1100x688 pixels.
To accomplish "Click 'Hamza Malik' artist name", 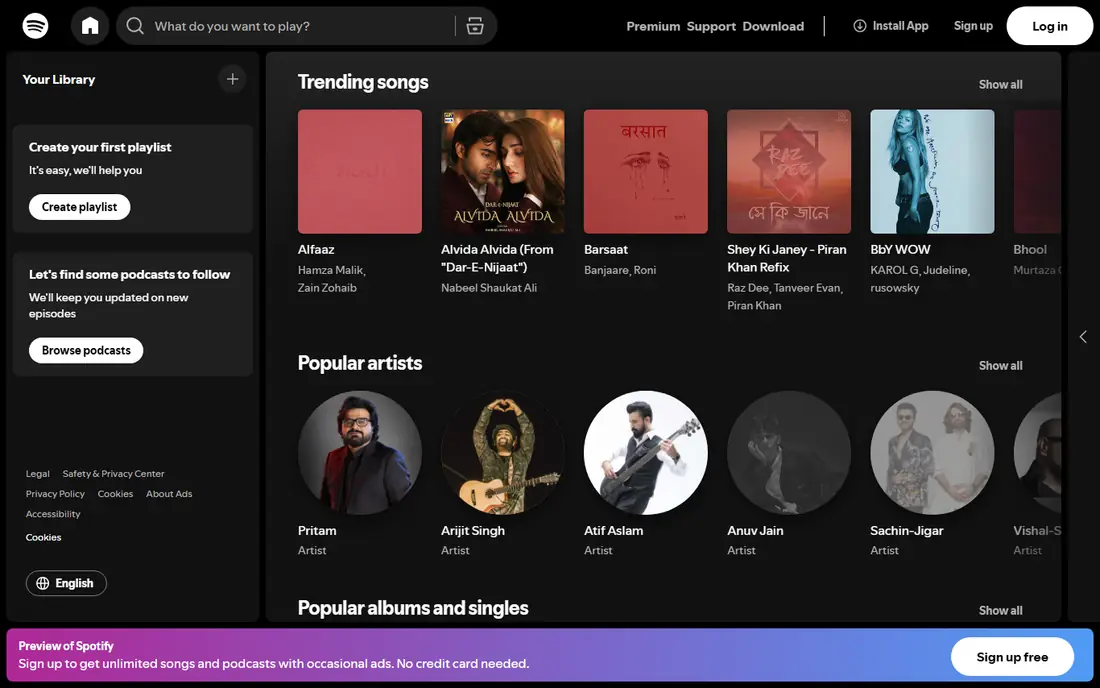I will (x=330, y=270).
